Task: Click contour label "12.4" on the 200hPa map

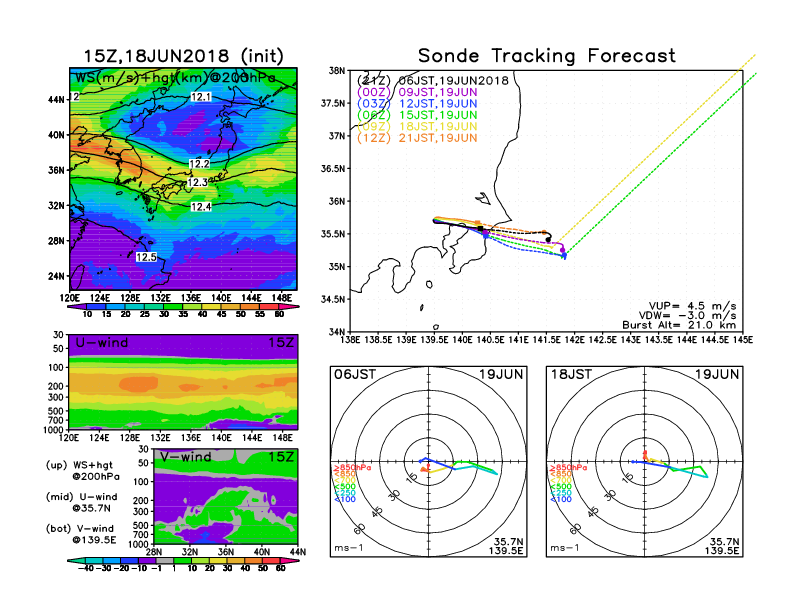Action: [201, 207]
